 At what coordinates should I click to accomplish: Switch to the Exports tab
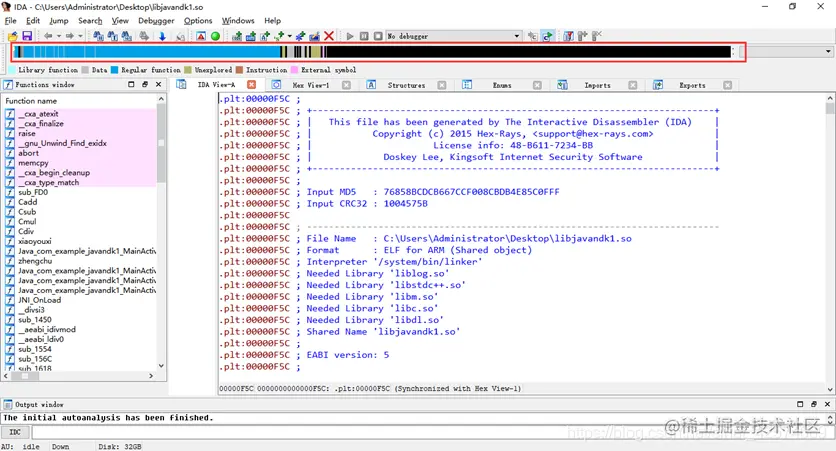tap(692, 85)
